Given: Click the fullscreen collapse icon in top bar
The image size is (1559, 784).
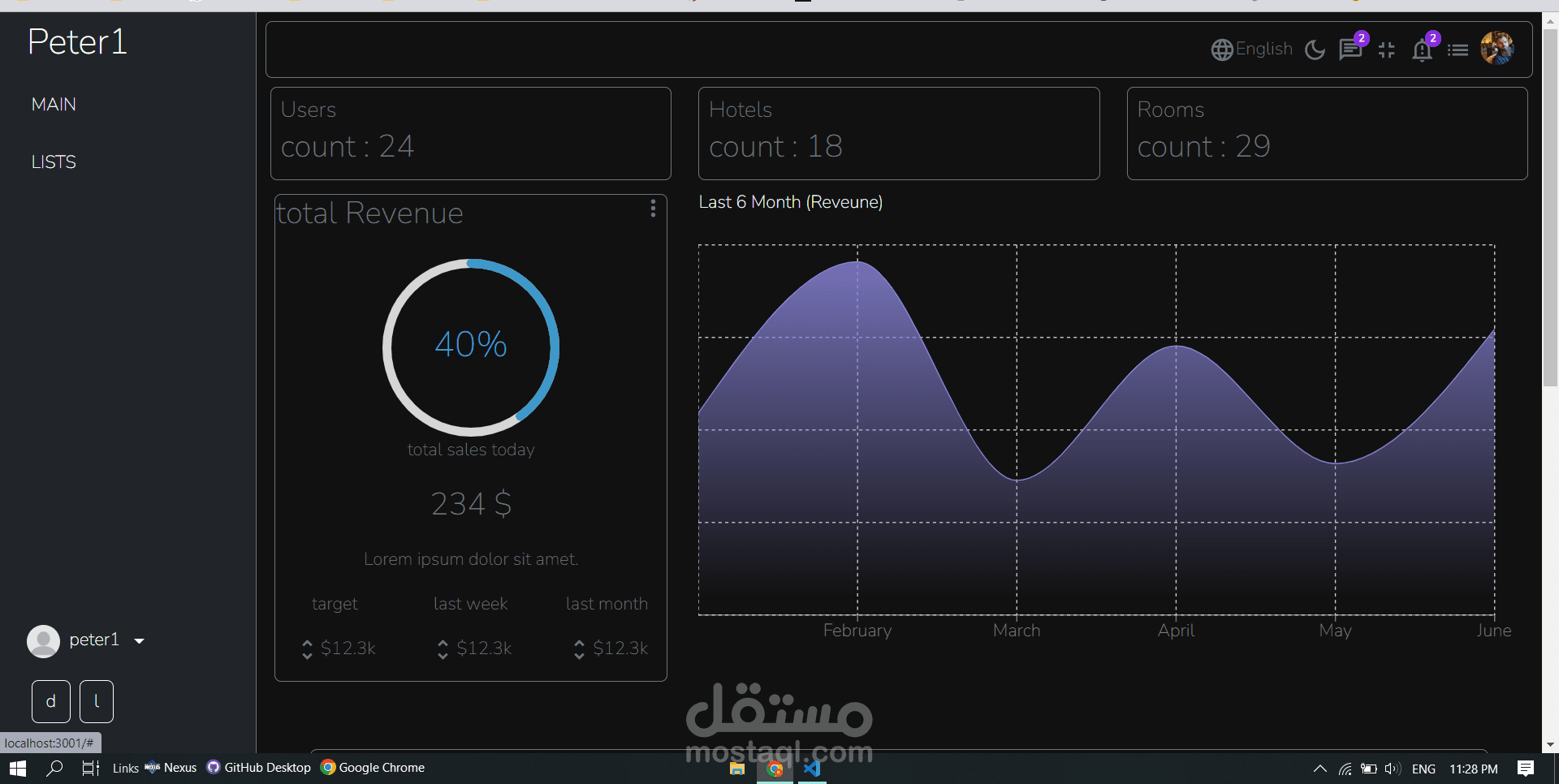Looking at the screenshot, I should click(x=1387, y=50).
